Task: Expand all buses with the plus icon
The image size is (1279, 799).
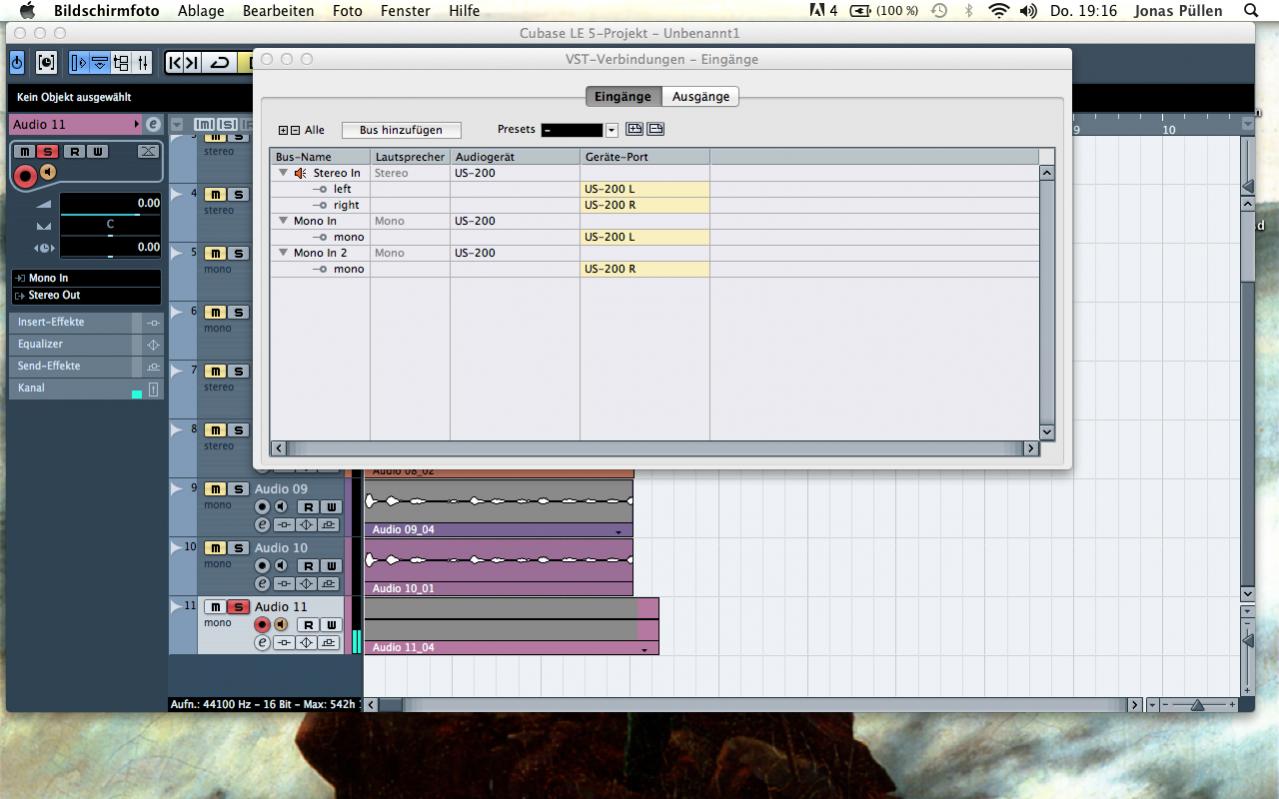Action: point(283,130)
